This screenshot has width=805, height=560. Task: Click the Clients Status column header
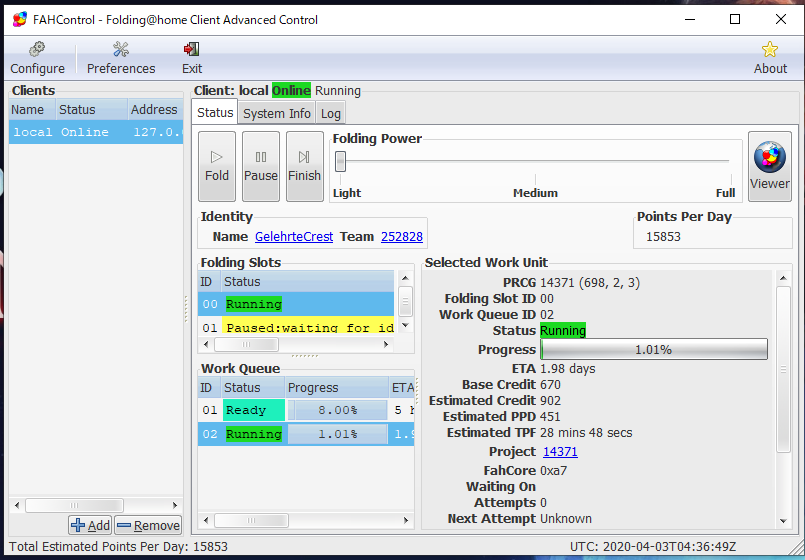pos(92,109)
